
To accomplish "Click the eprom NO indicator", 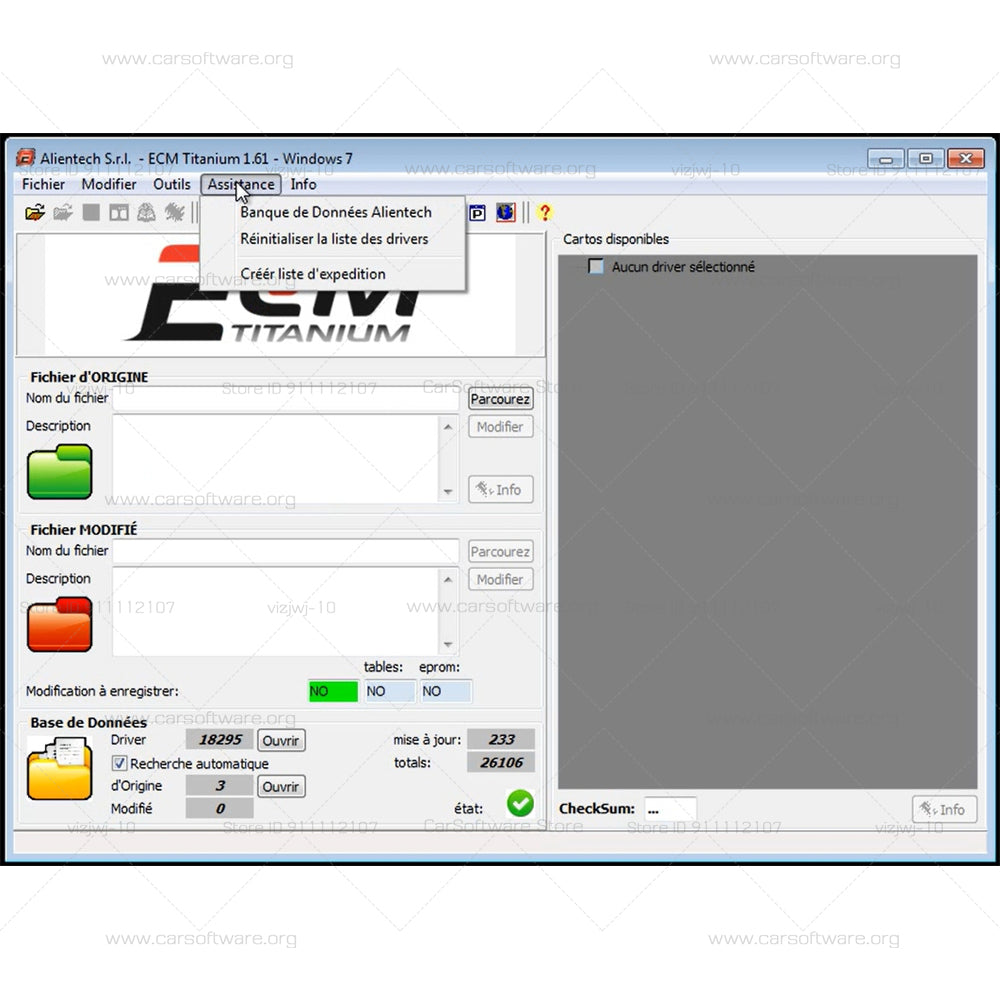I will 445,691.
